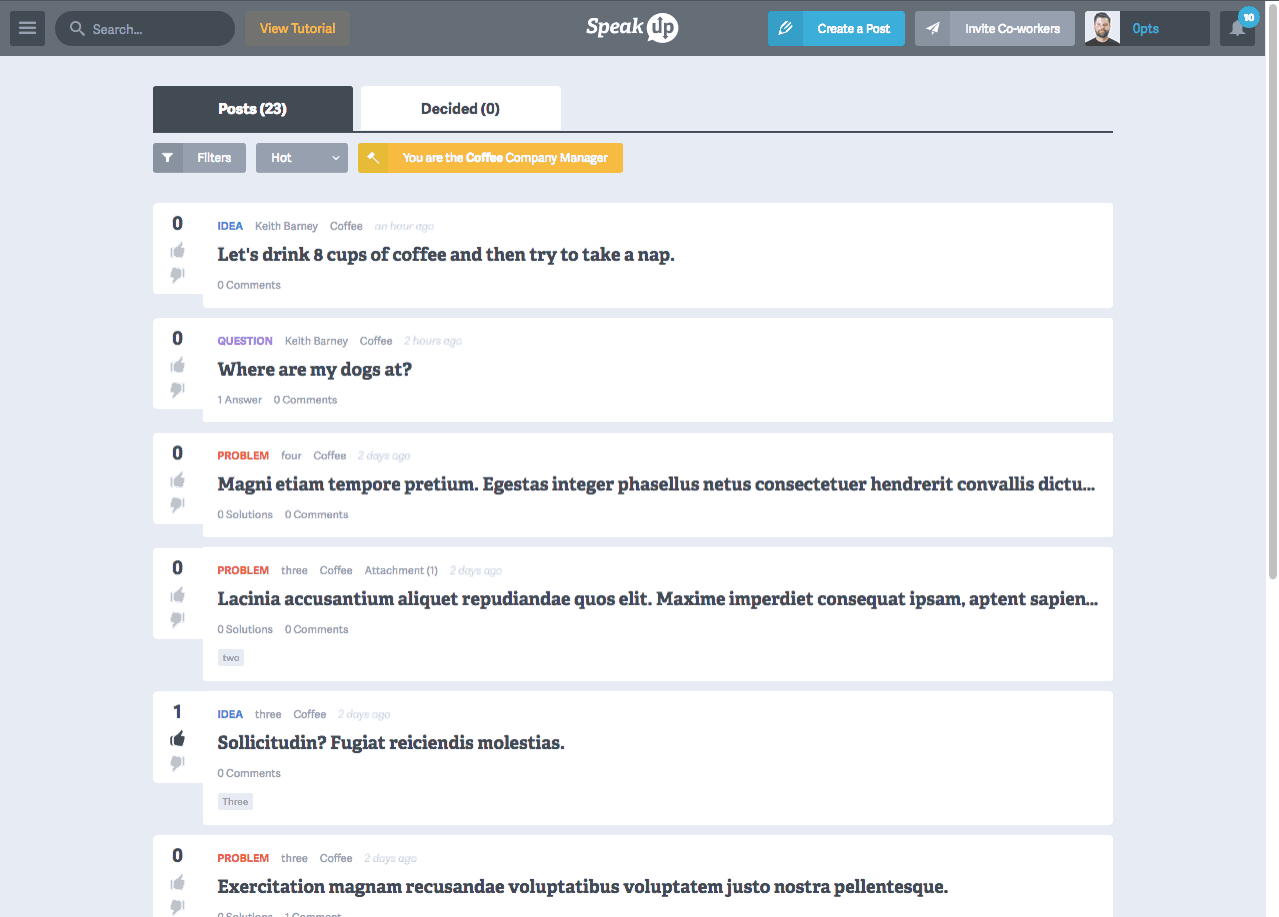Click the paper plane invite icon

pos(932,28)
